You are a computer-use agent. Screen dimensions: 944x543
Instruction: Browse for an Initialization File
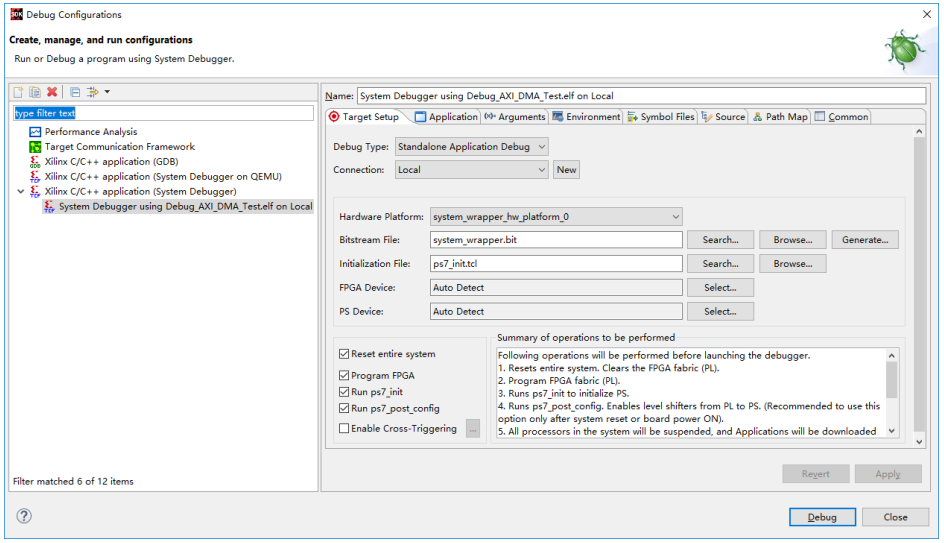(x=792, y=264)
